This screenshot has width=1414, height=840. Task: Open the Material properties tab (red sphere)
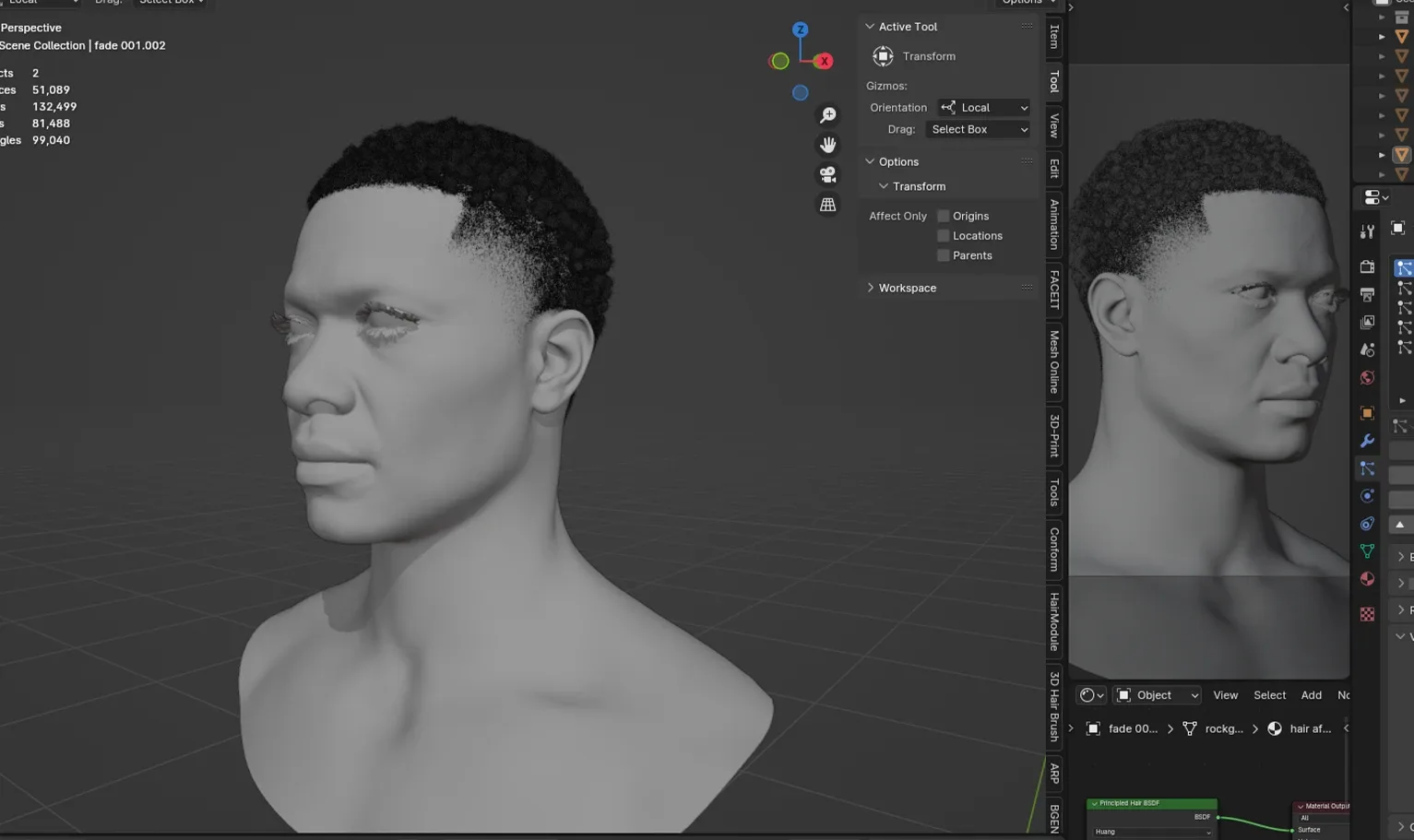pyautogui.click(x=1367, y=579)
